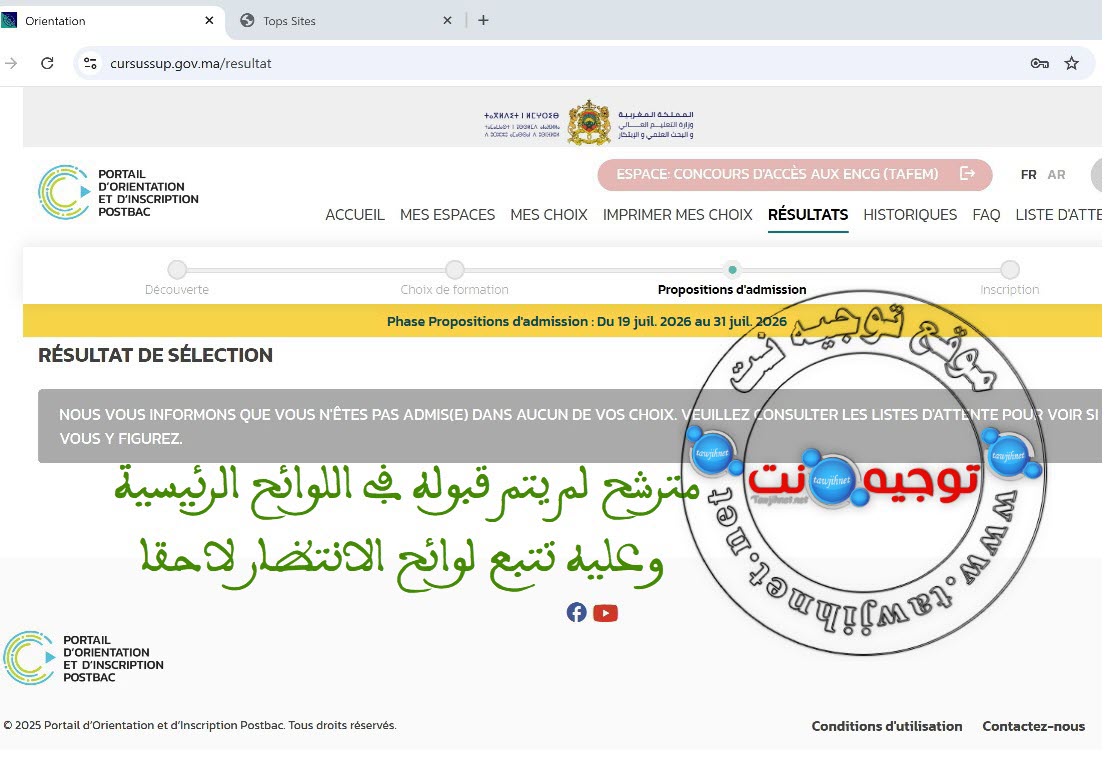Screen dimensions: 1110x778
Task: Open the HISTORIQUES menu item
Action: [x=910, y=214]
